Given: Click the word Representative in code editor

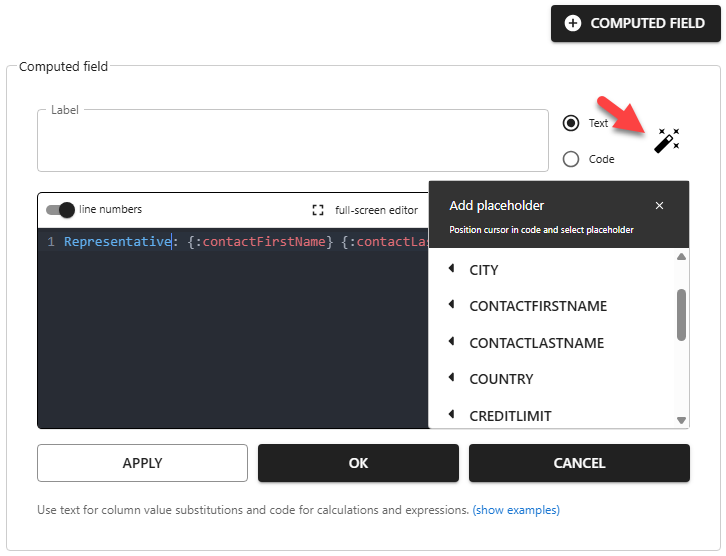Looking at the screenshot, I should point(118,242).
